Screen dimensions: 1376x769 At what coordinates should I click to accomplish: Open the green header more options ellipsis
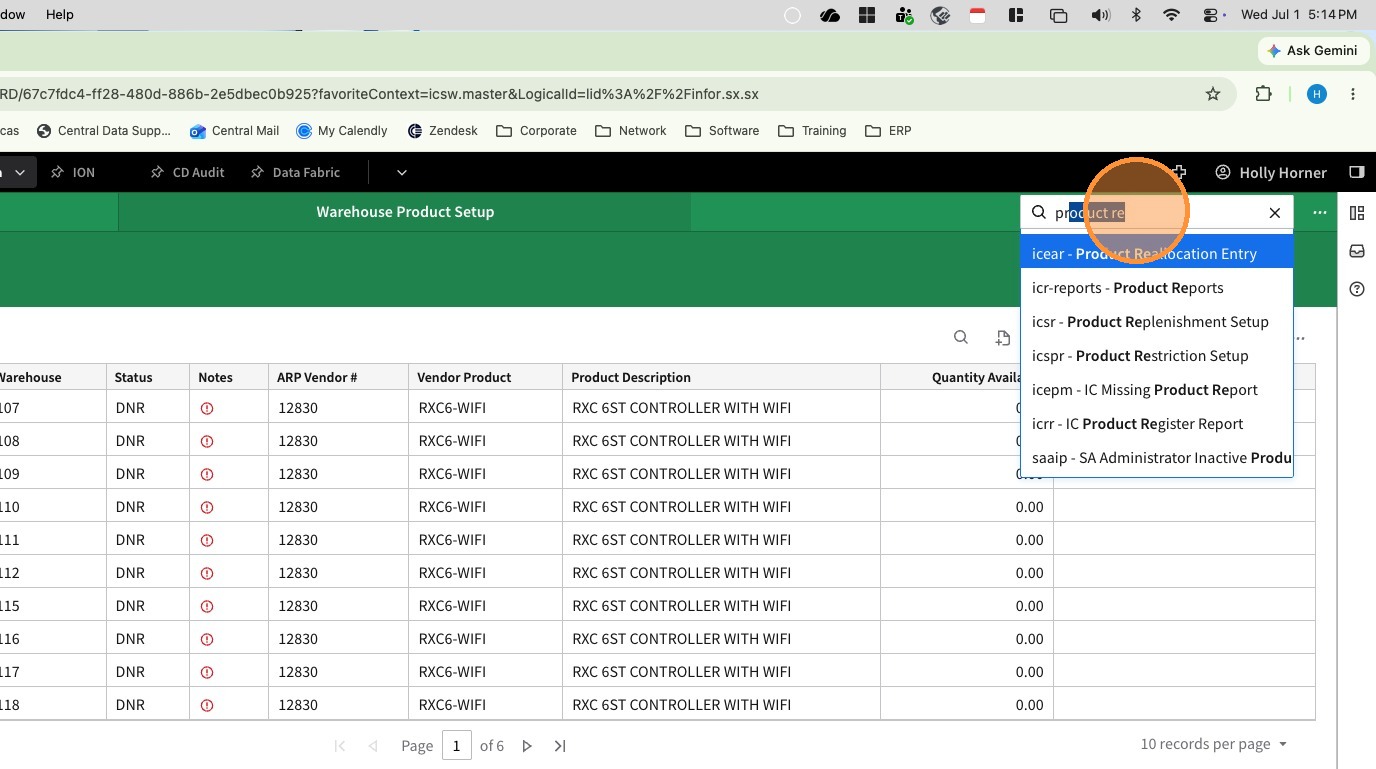click(1320, 212)
